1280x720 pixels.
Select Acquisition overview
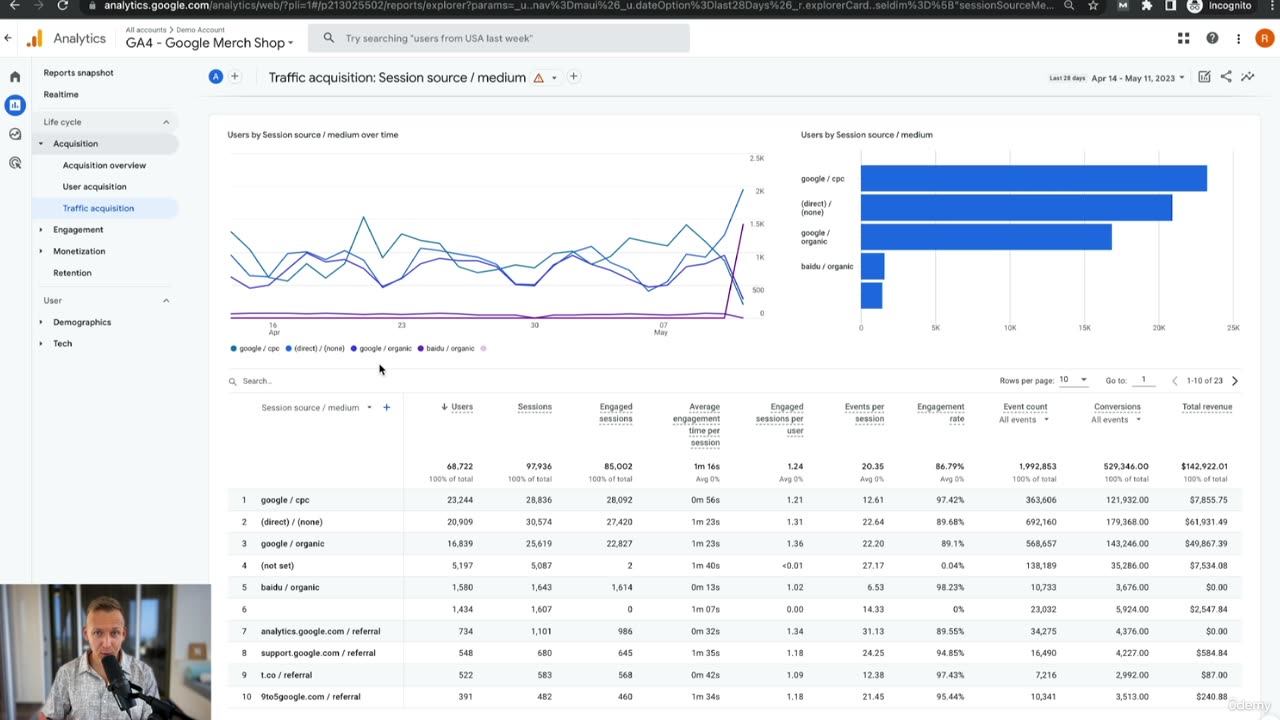coord(104,165)
